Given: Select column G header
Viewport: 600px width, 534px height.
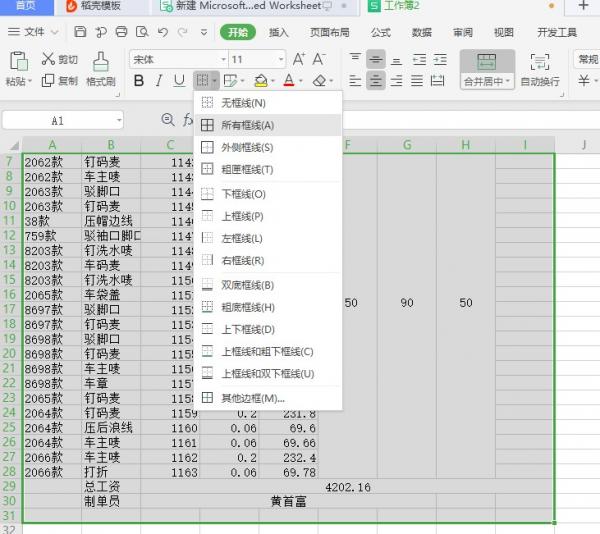Looking at the screenshot, I should pyautogui.click(x=407, y=145).
